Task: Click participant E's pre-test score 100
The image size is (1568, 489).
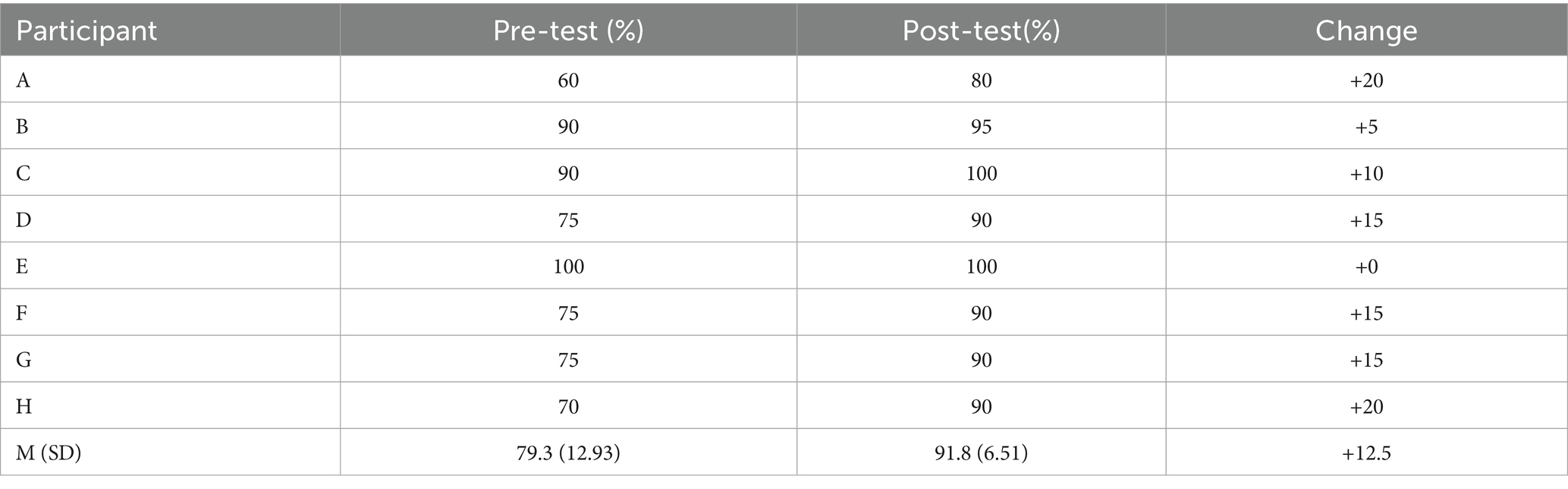Action: click(568, 267)
